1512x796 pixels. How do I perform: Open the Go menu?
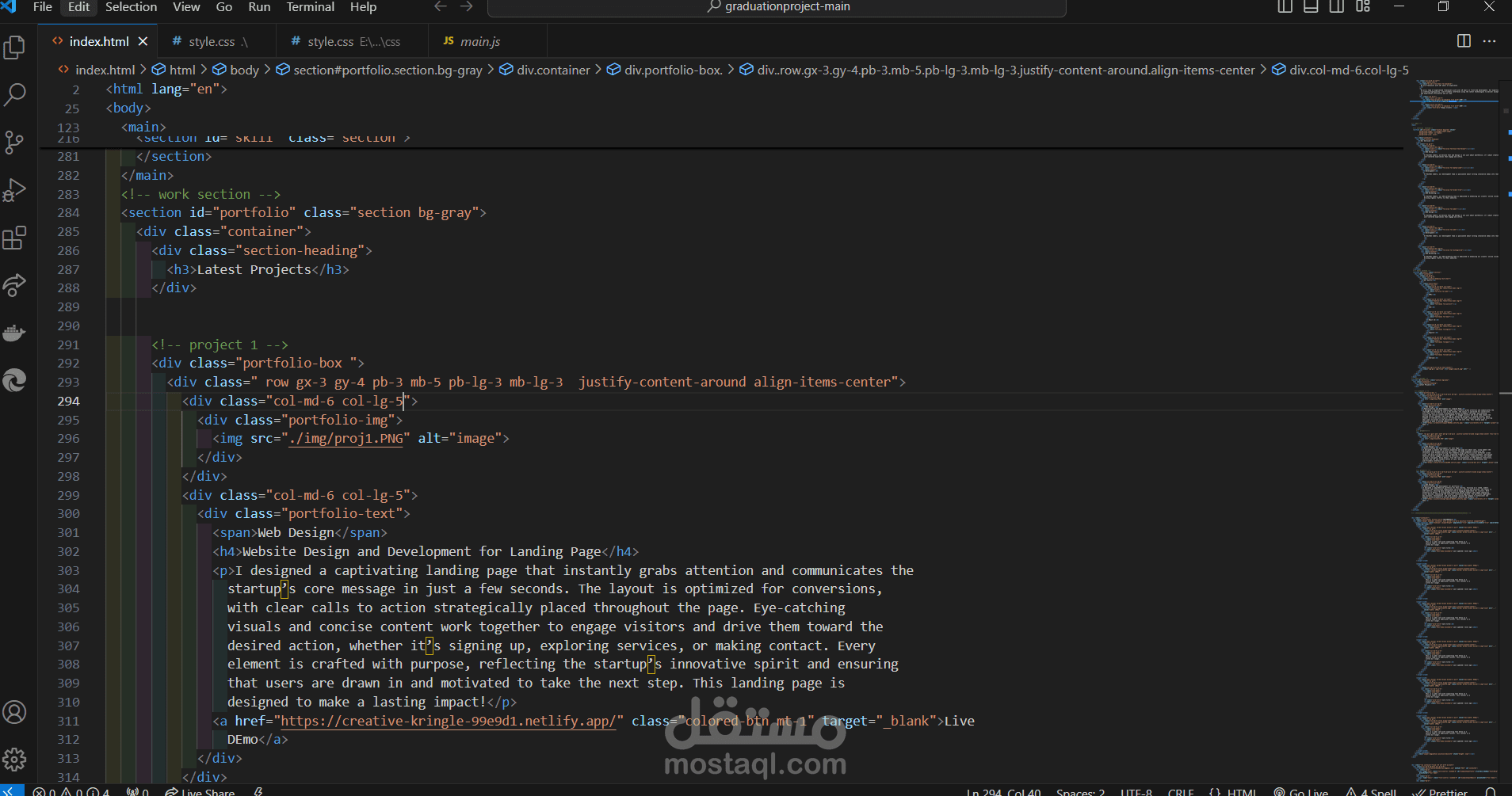(224, 7)
